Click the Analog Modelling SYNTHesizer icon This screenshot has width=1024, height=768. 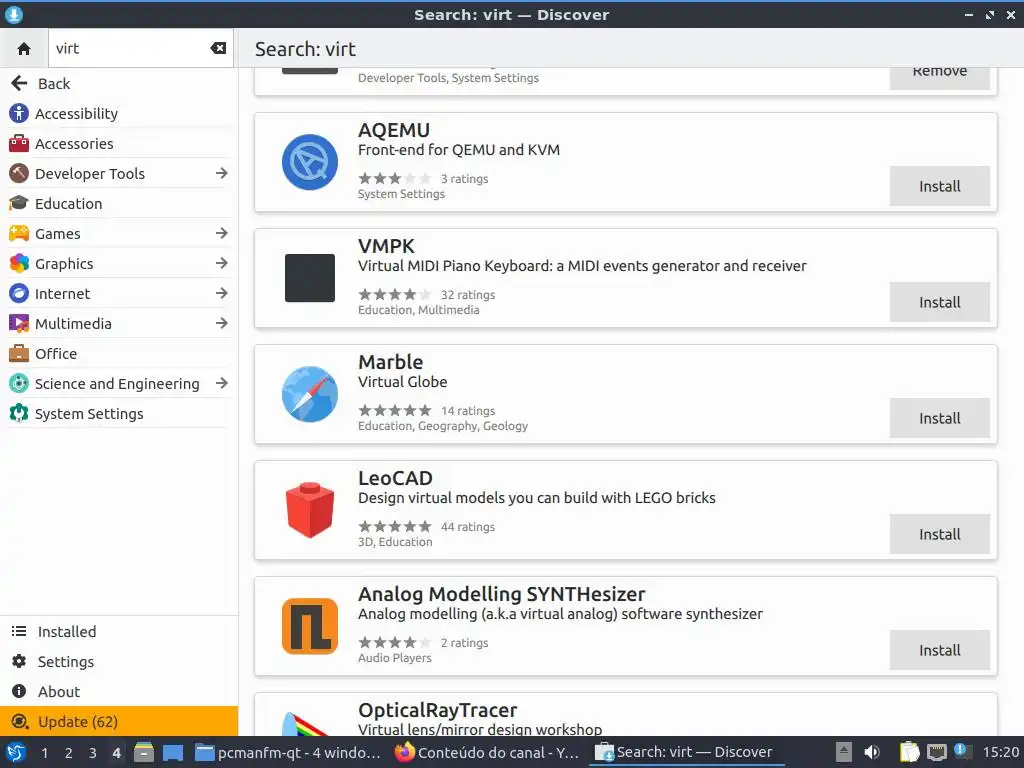310,626
